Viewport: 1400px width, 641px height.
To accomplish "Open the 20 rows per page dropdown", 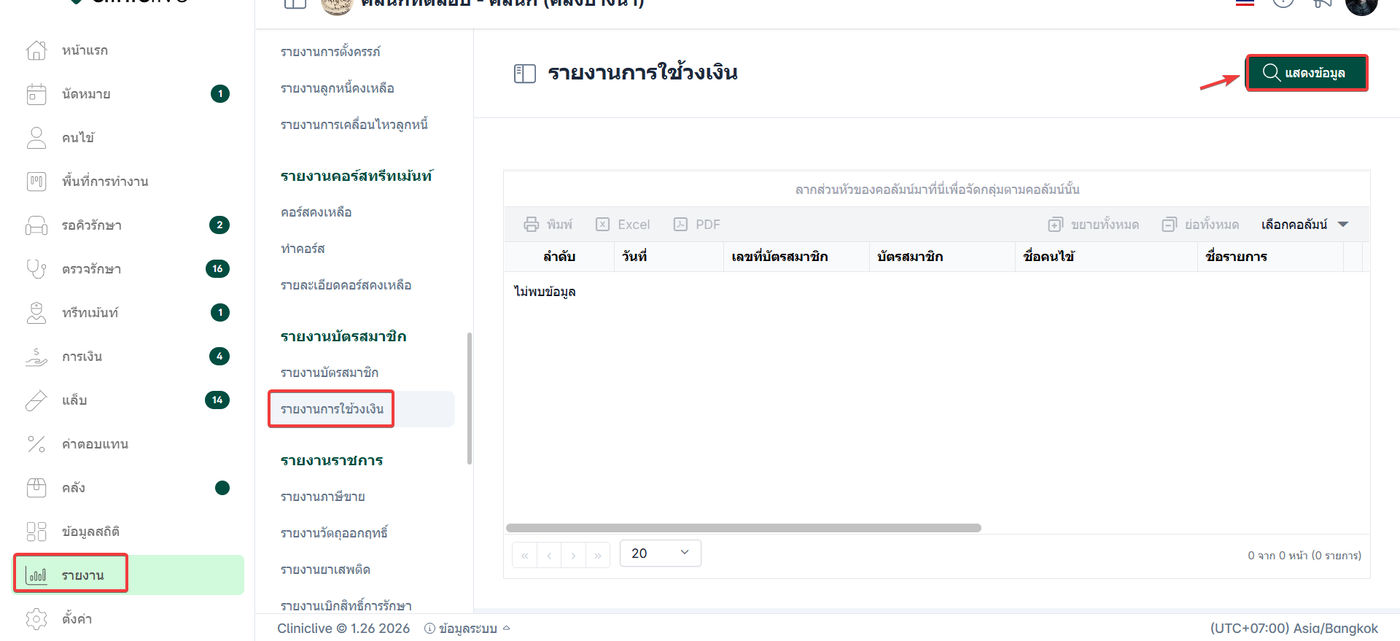I will (661, 553).
